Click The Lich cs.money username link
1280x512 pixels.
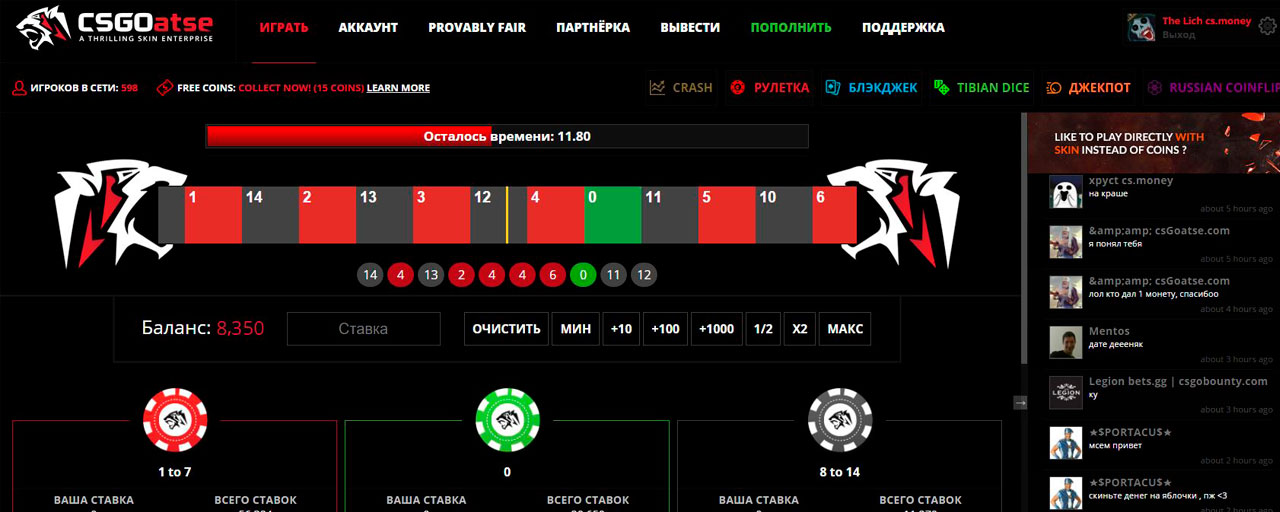1206,21
